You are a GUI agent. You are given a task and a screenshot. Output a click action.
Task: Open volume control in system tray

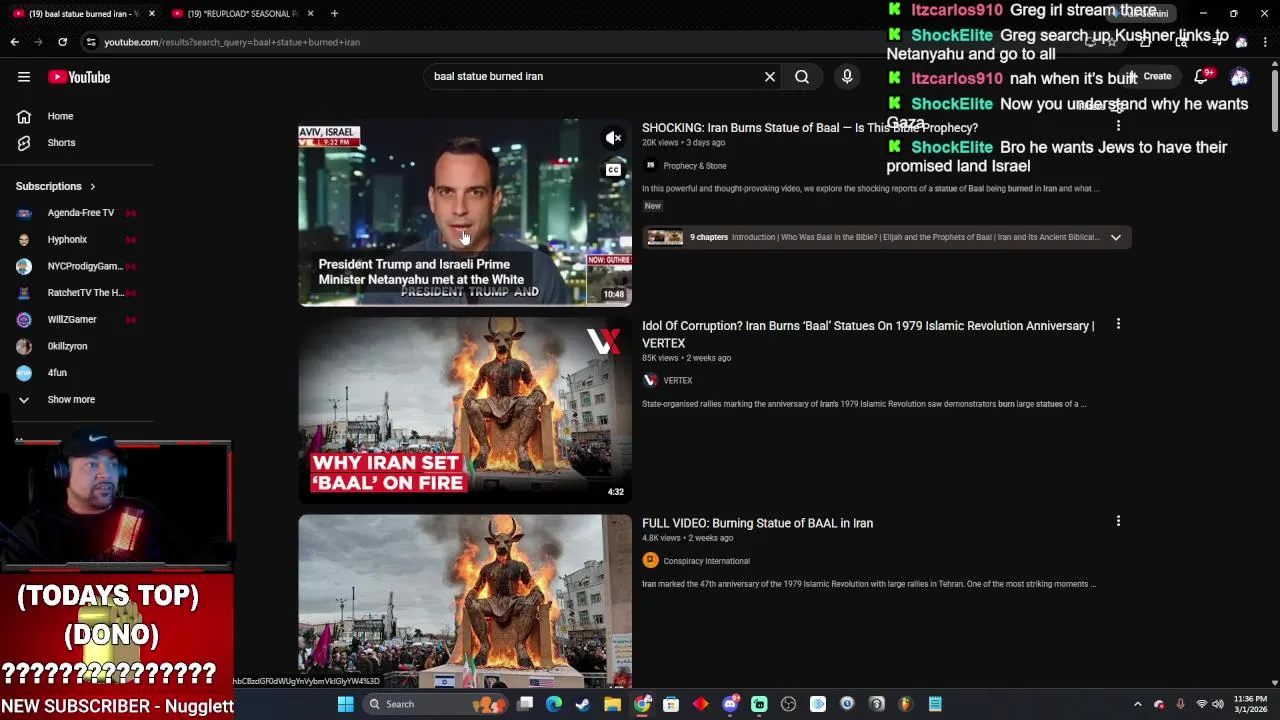coord(1218,704)
